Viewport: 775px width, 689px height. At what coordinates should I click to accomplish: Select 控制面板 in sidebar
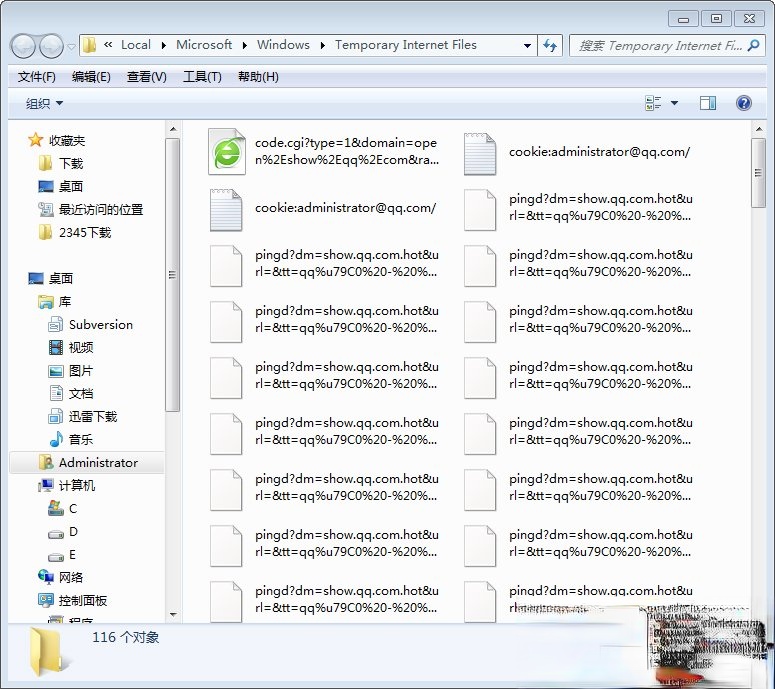pyautogui.click(x=72, y=601)
